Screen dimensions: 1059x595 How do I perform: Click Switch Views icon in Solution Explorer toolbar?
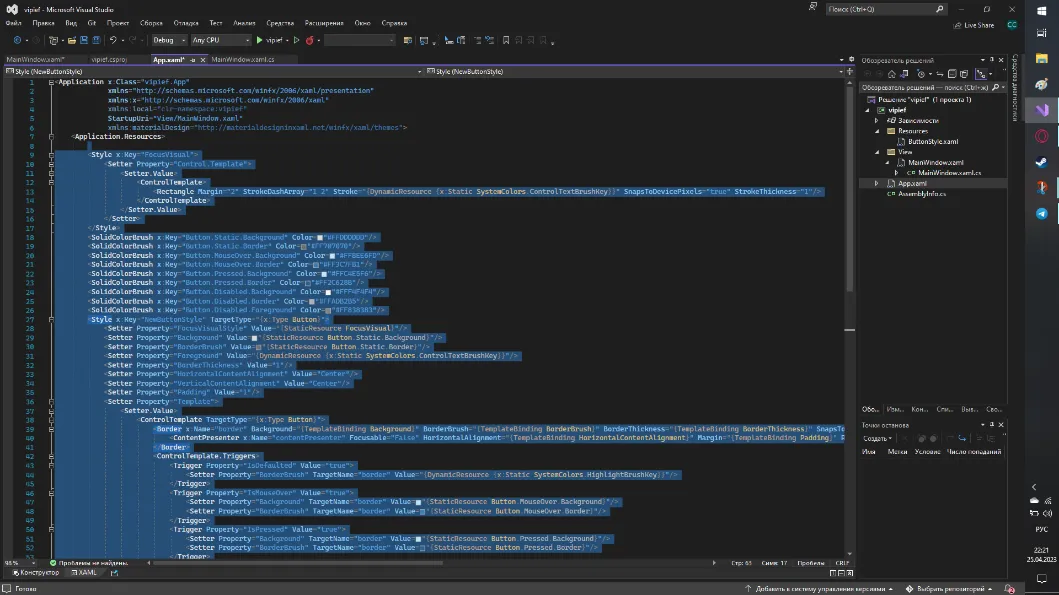pos(904,74)
